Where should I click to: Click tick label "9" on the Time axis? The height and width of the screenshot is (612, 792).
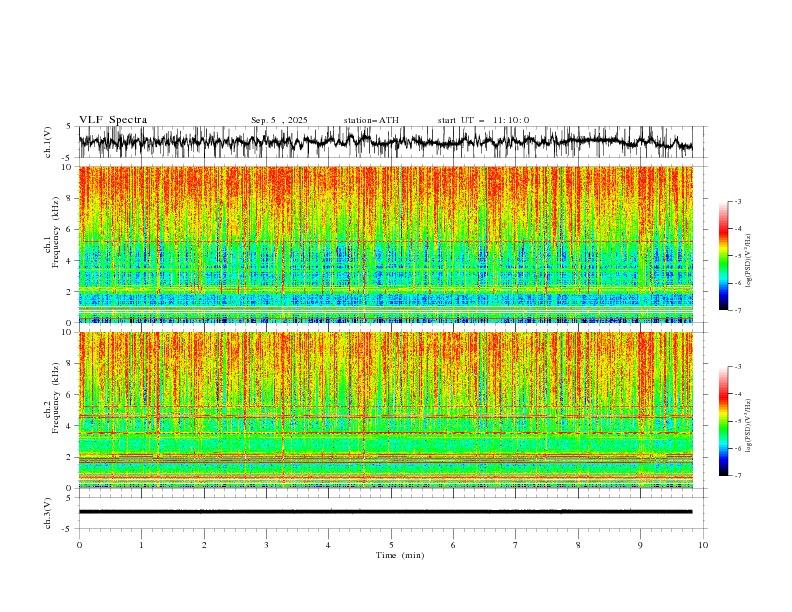pyautogui.click(x=640, y=545)
